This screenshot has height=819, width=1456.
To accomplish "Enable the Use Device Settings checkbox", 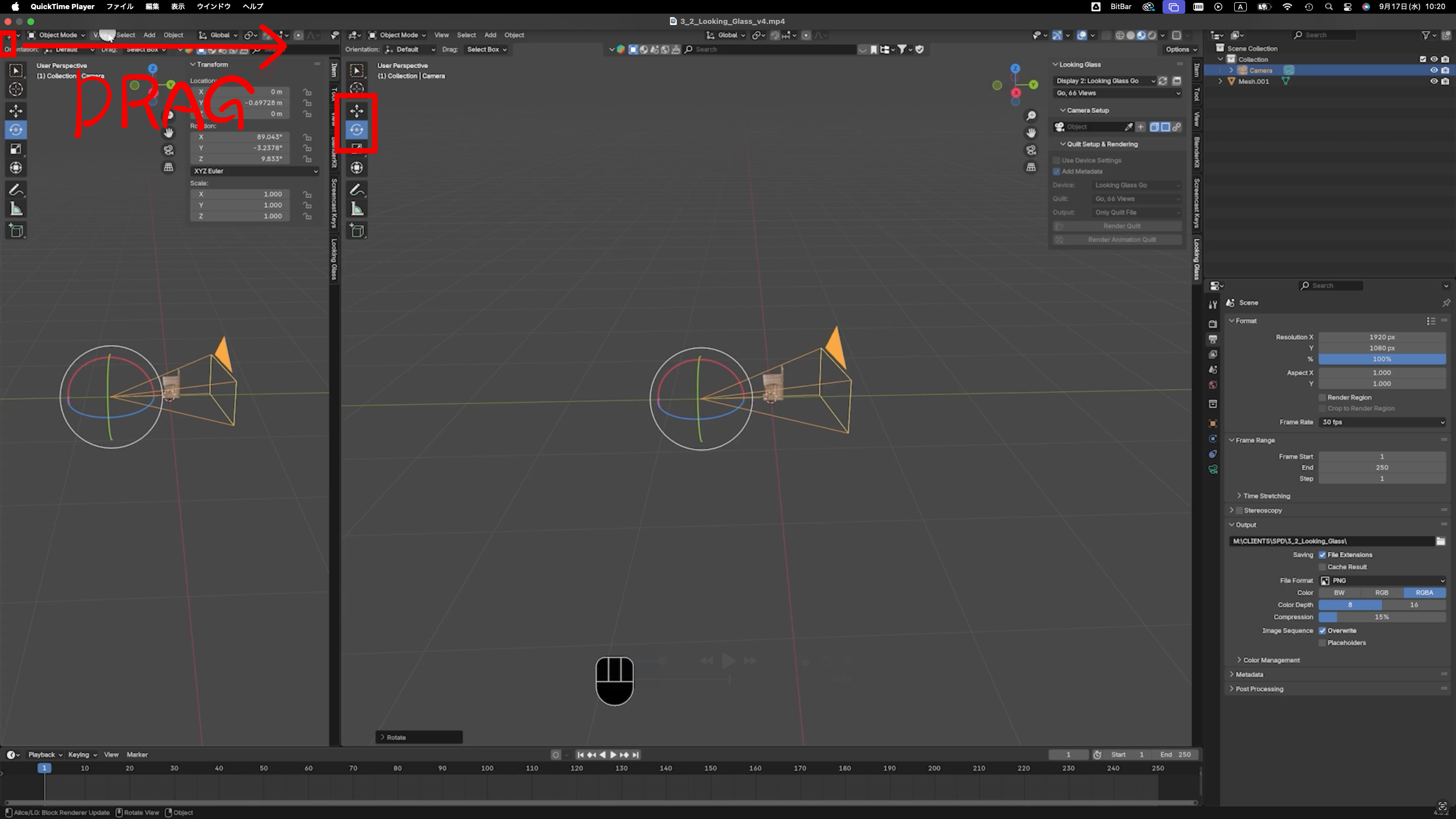I will [x=1057, y=160].
